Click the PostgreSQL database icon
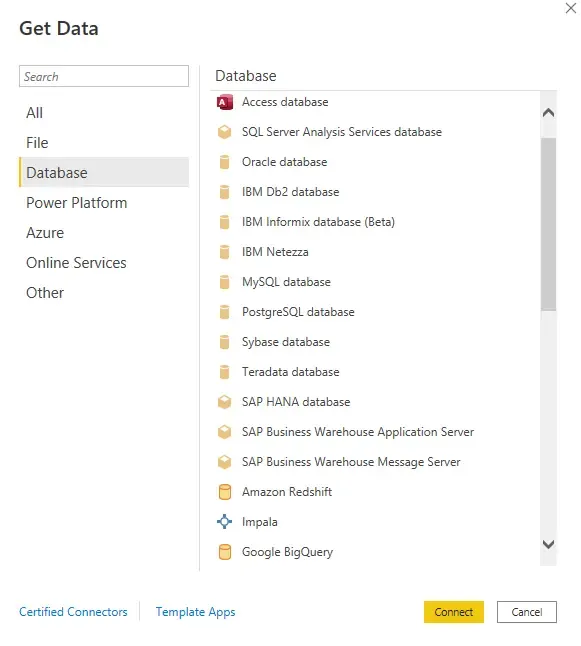Image resolution: width=581 pixels, height=646 pixels. 225,312
